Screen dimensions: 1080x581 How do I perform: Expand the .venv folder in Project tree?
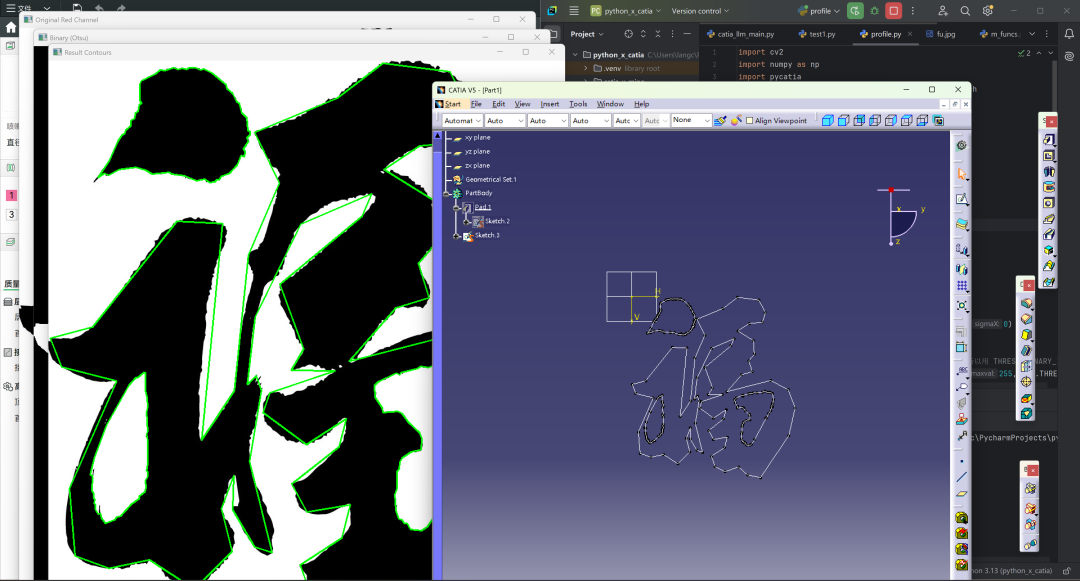click(x=585, y=68)
